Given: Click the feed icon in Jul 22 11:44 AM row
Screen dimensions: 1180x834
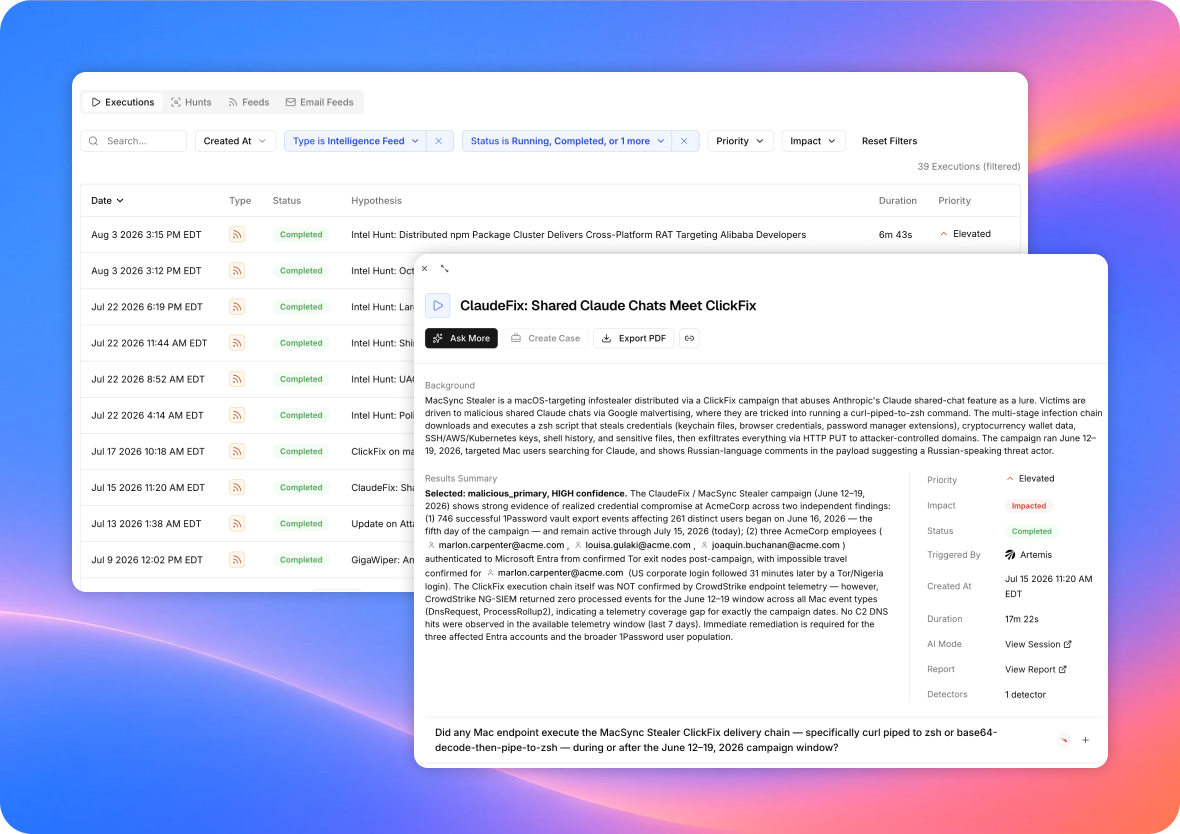Looking at the screenshot, I should pyautogui.click(x=237, y=343).
